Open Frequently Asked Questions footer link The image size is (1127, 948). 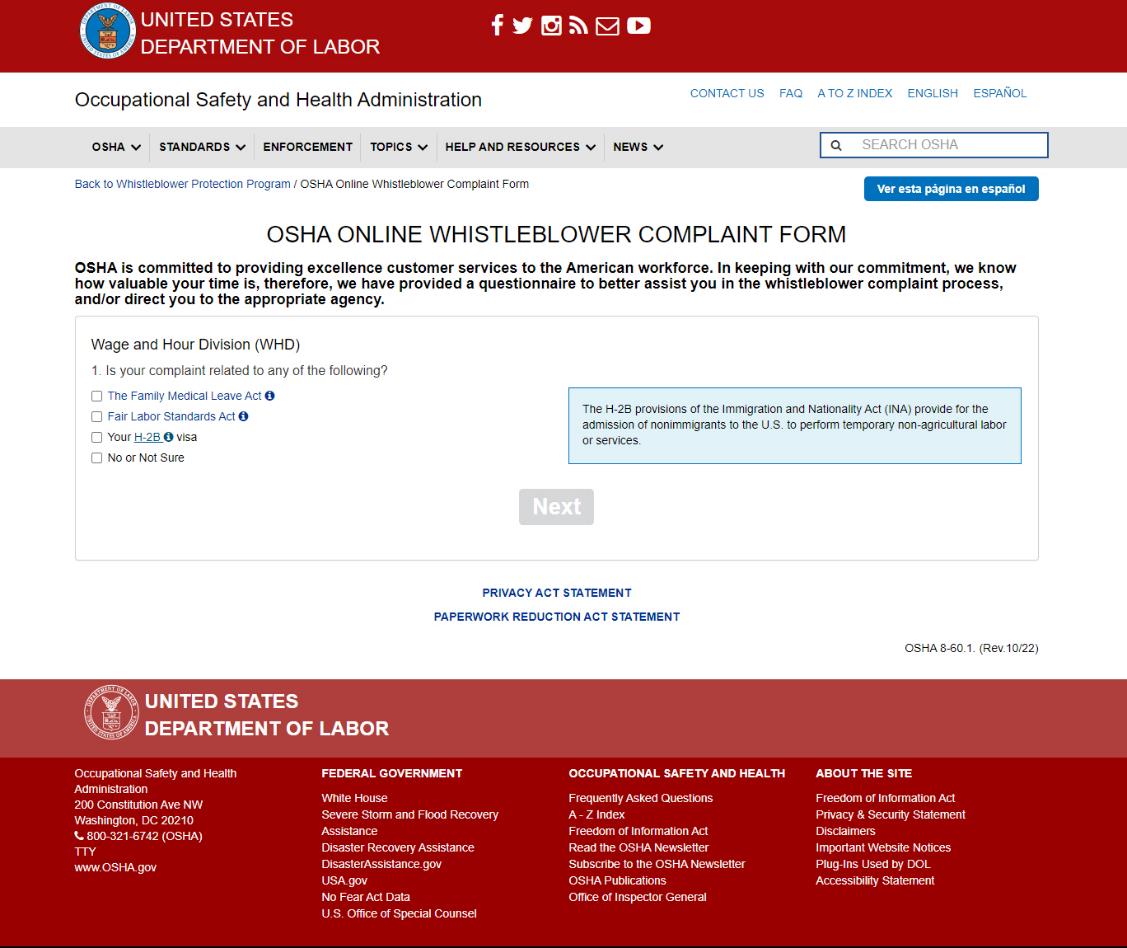coord(640,798)
